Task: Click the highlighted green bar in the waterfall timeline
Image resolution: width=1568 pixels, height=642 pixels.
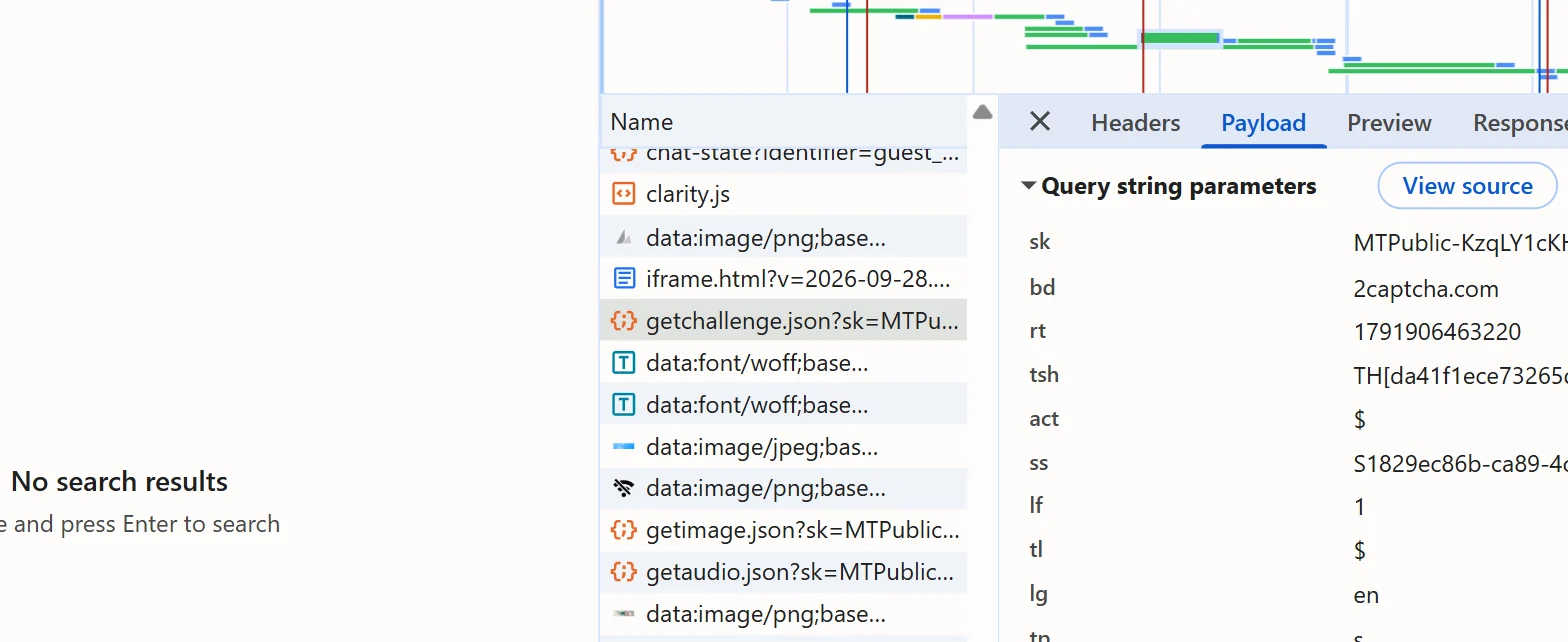Action: (x=1180, y=38)
